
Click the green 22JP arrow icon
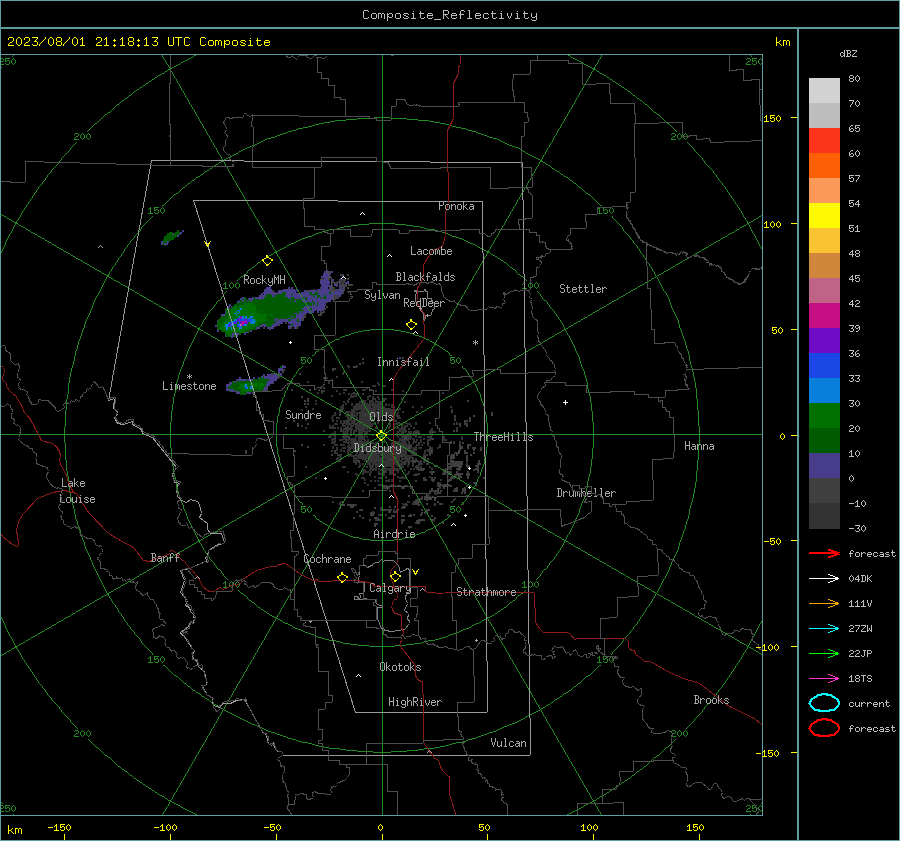pos(824,653)
